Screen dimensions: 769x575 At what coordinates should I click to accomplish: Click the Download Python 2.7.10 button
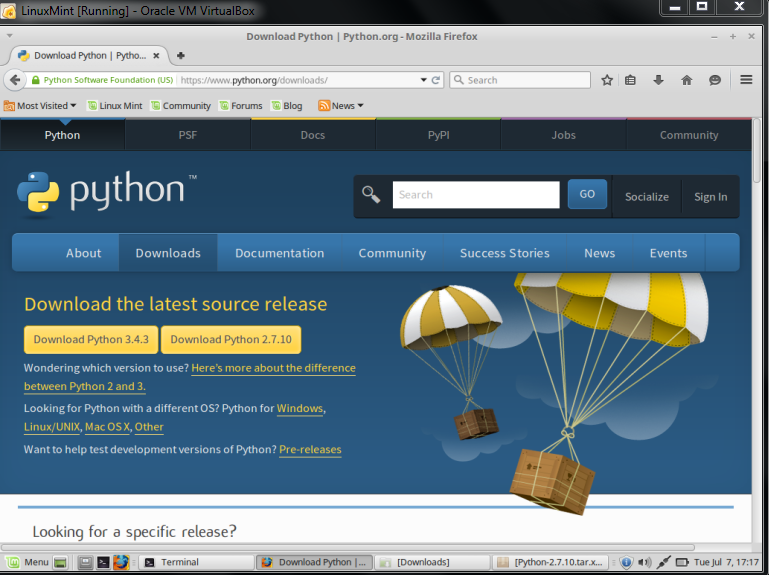click(x=231, y=340)
